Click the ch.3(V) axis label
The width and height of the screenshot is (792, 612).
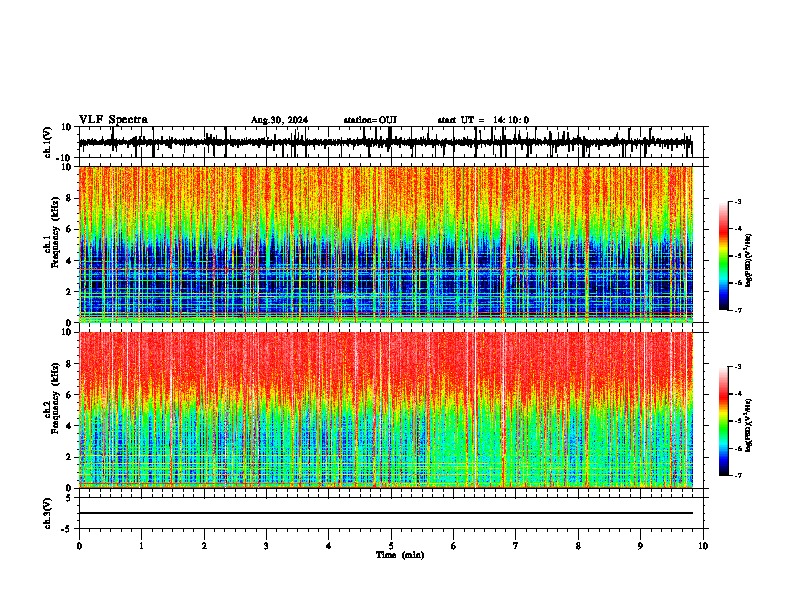[47, 513]
